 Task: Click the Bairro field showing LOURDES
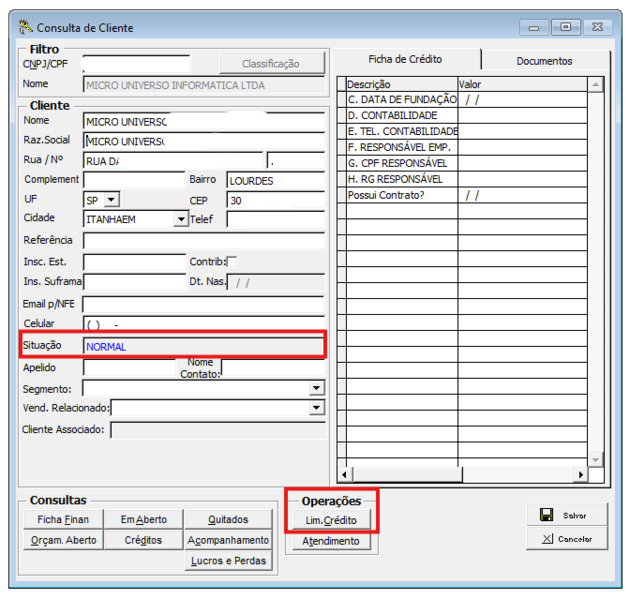pyautogui.click(x=275, y=181)
